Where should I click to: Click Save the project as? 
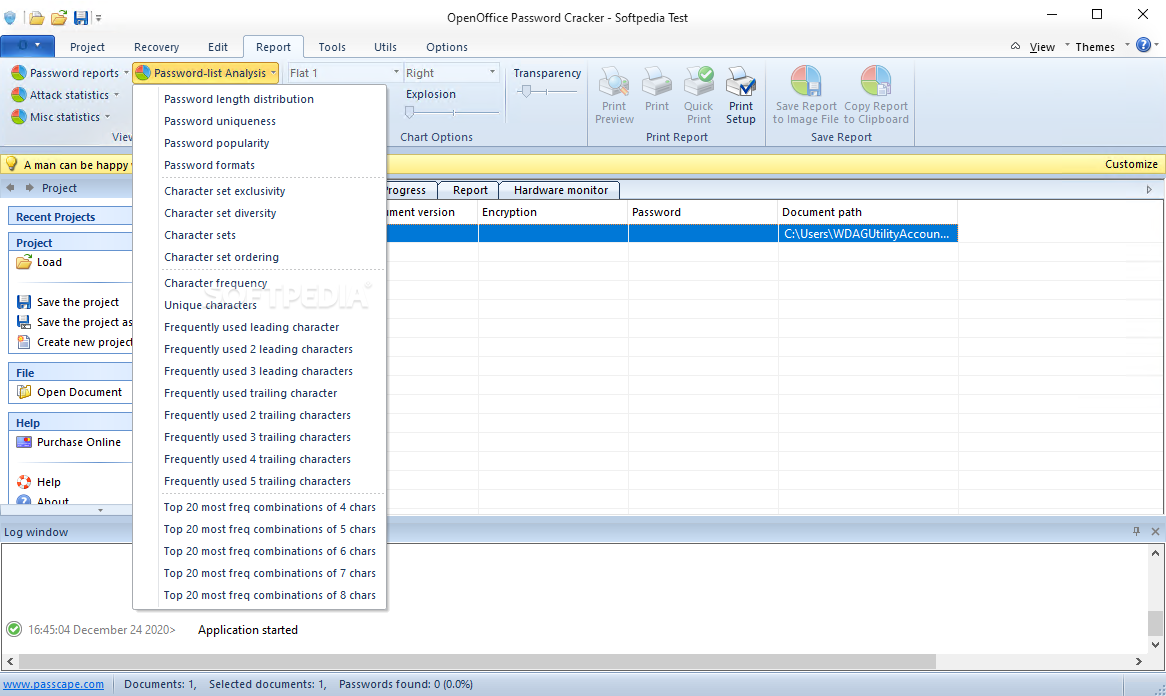pos(85,322)
